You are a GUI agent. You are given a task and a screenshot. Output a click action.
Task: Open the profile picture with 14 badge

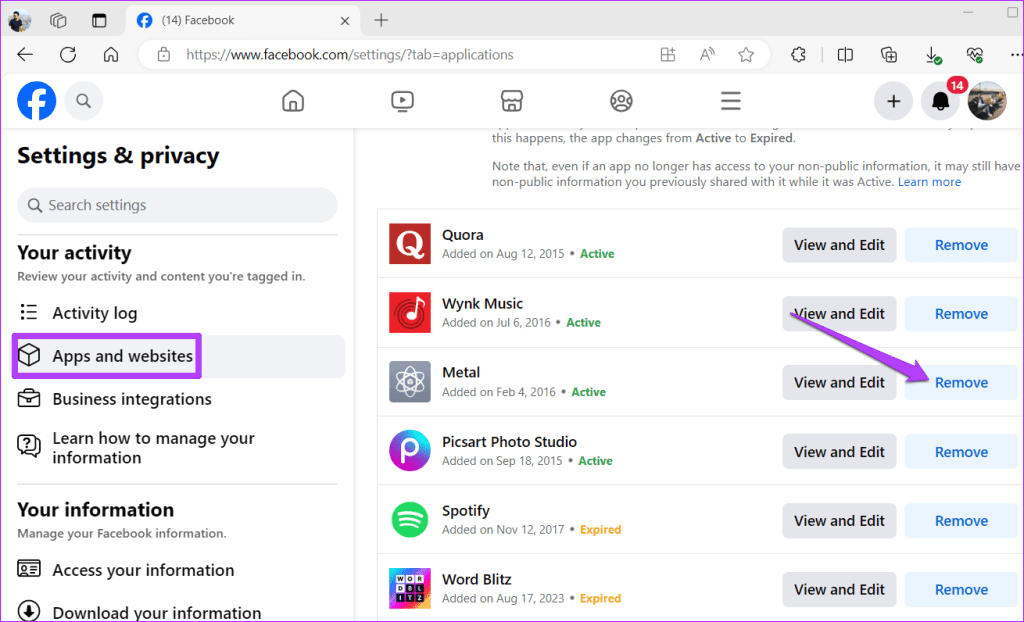[987, 100]
